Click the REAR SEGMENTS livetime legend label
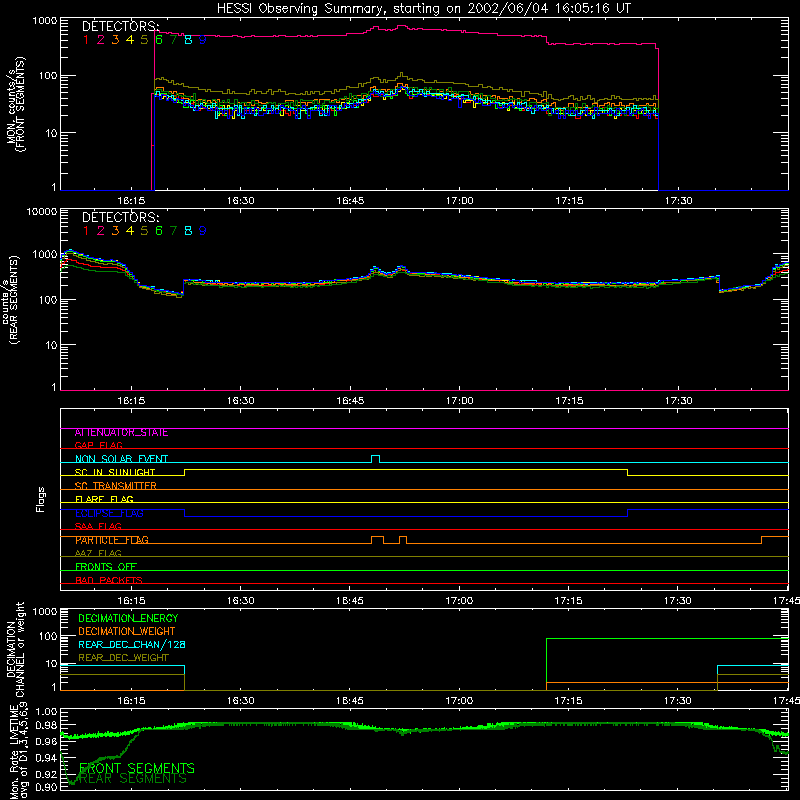Image resolution: width=800 pixels, height=800 pixels. pos(133,779)
